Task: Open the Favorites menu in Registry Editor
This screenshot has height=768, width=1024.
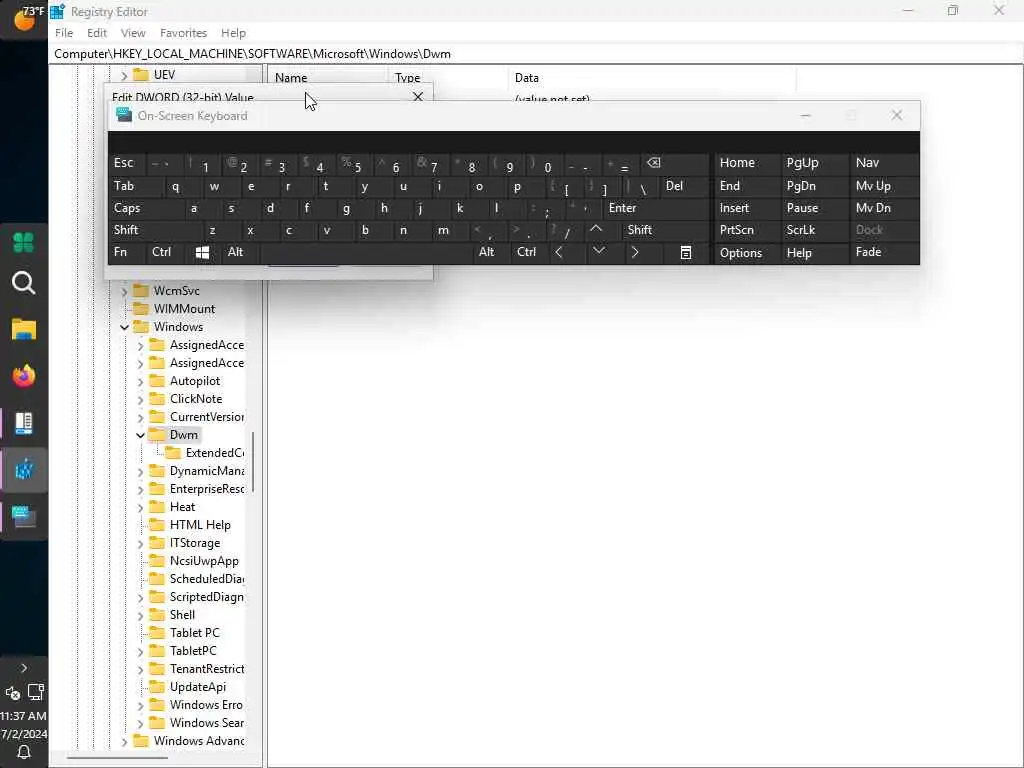Action: point(184,33)
